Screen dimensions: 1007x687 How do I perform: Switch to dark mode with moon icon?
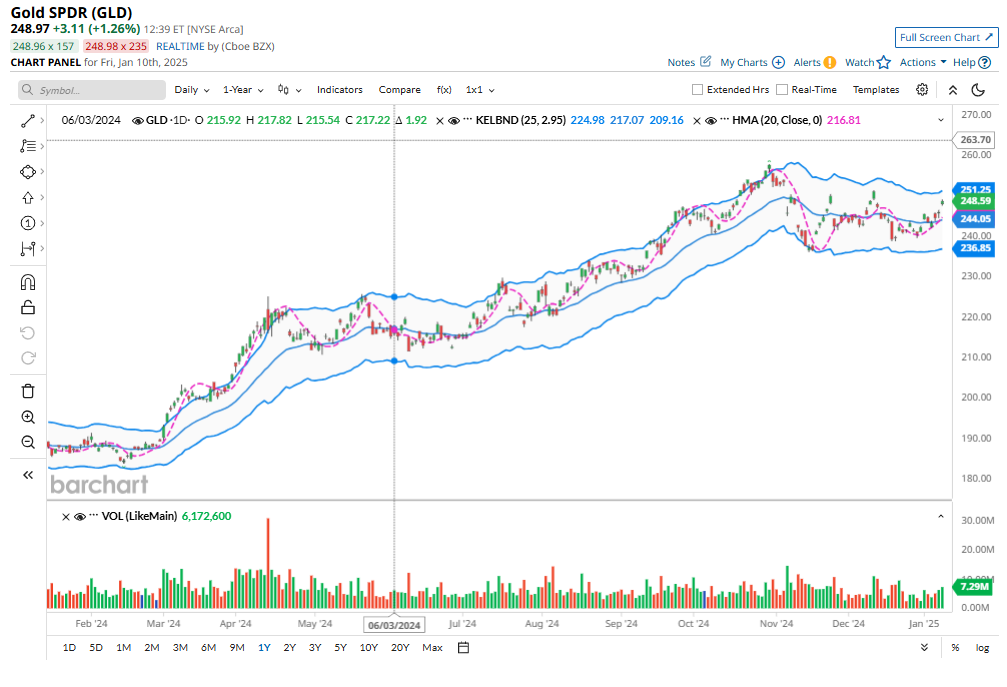[x=979, y=90]
